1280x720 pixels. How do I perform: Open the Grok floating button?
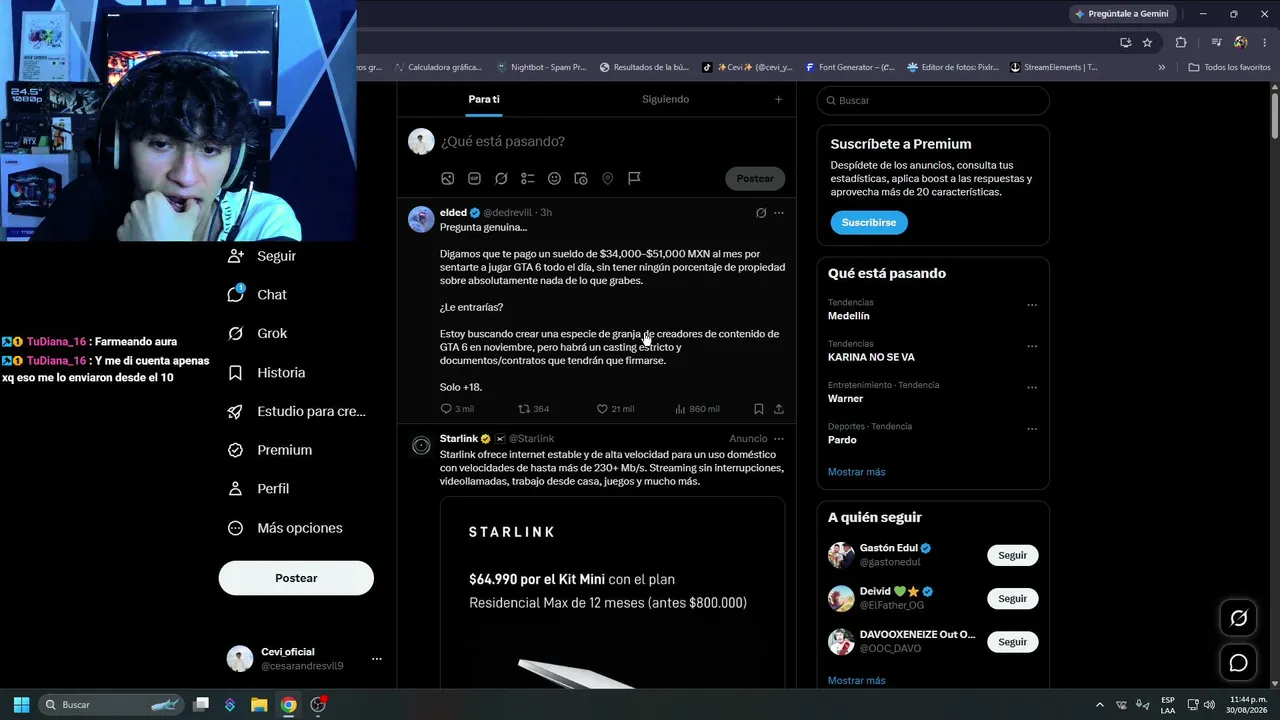1238,618
